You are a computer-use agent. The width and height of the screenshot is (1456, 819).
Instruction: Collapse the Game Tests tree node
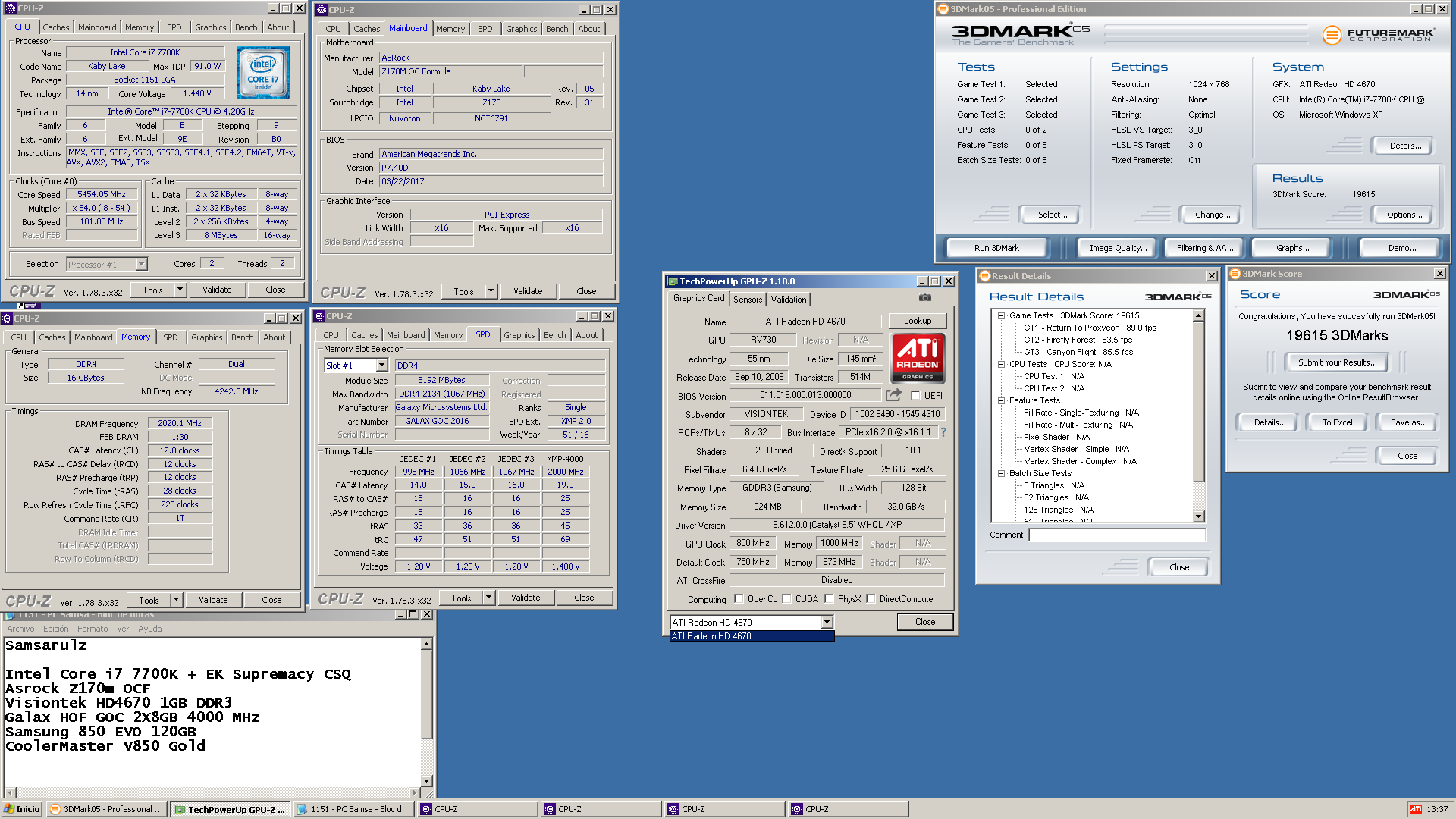click(1001, 316)
